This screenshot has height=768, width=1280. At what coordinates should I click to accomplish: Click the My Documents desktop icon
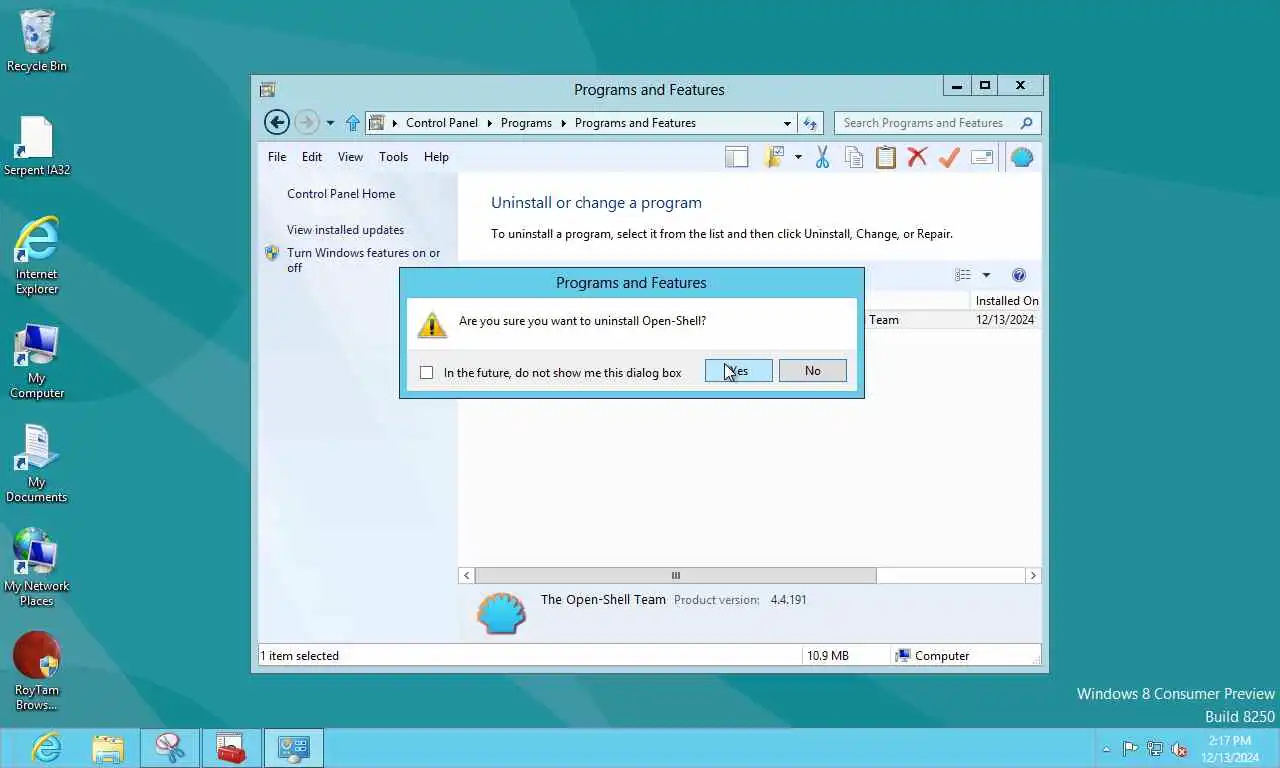[37, 464]
